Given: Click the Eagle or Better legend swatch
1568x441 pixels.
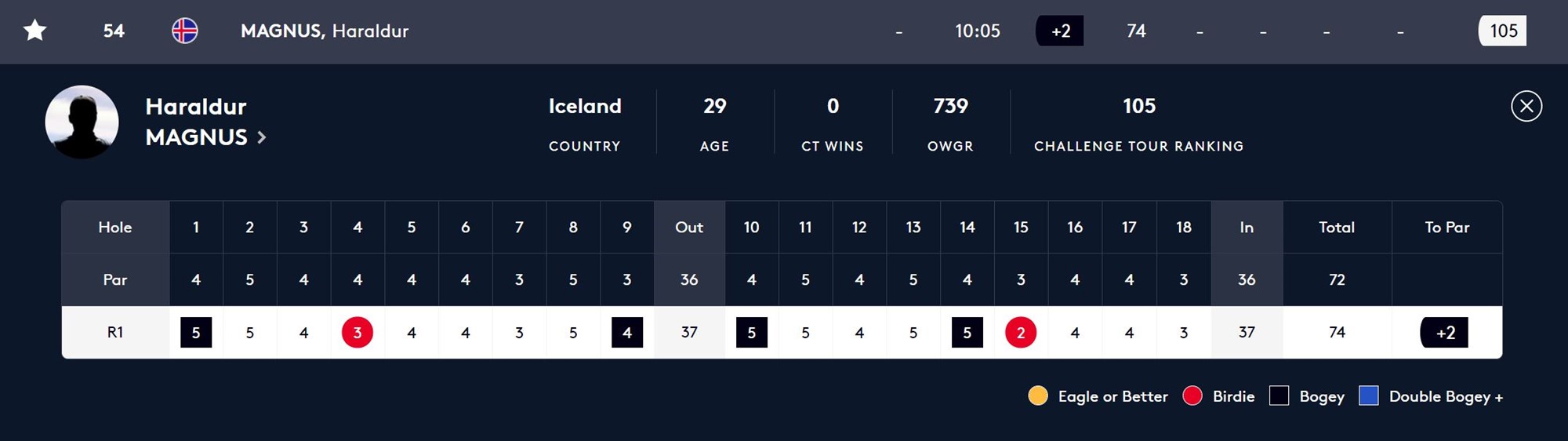Looking at the screenshot, I should click(x=1038, y=395).
